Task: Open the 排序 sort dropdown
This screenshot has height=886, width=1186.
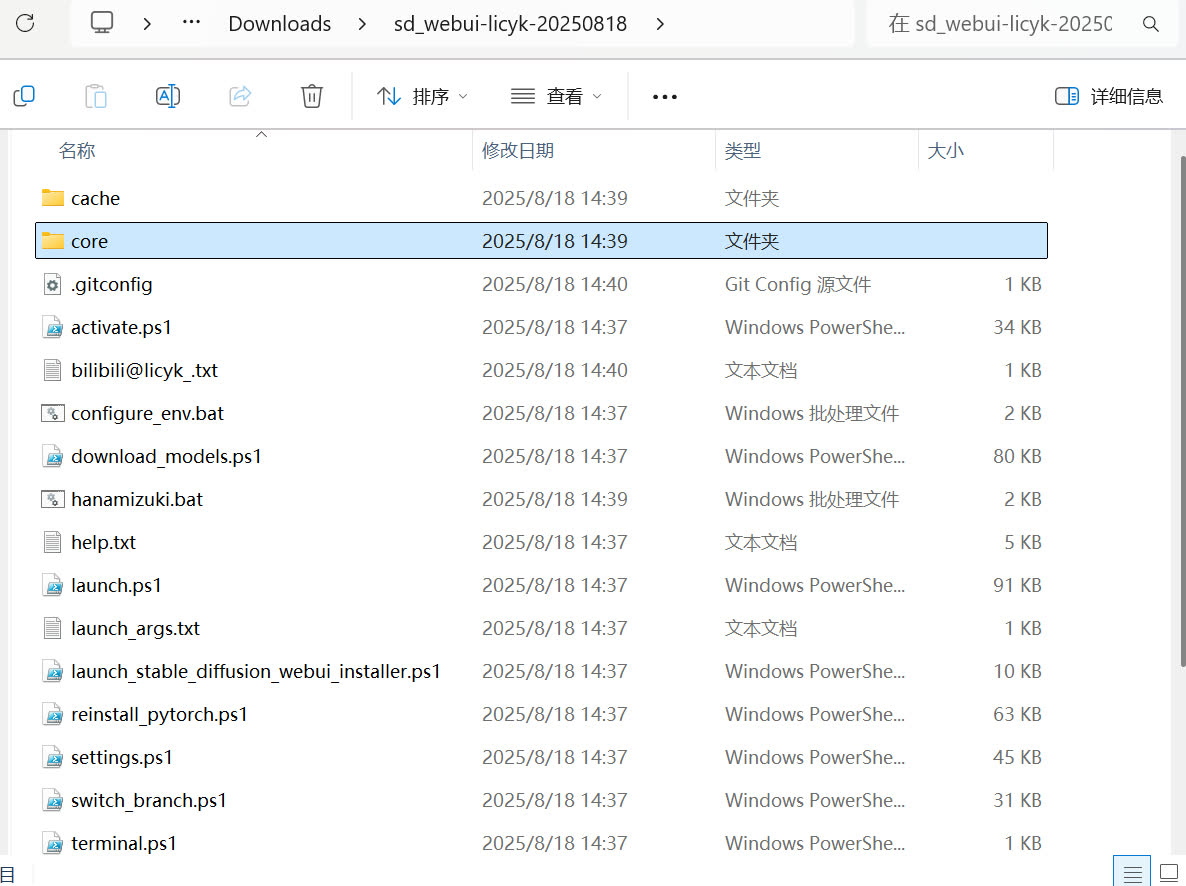Action: [x=422, y=96]
